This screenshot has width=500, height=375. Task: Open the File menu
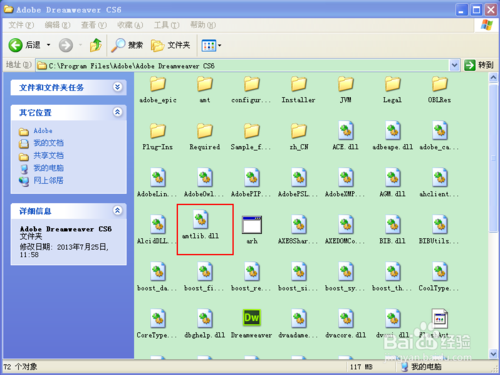[21, 25]
